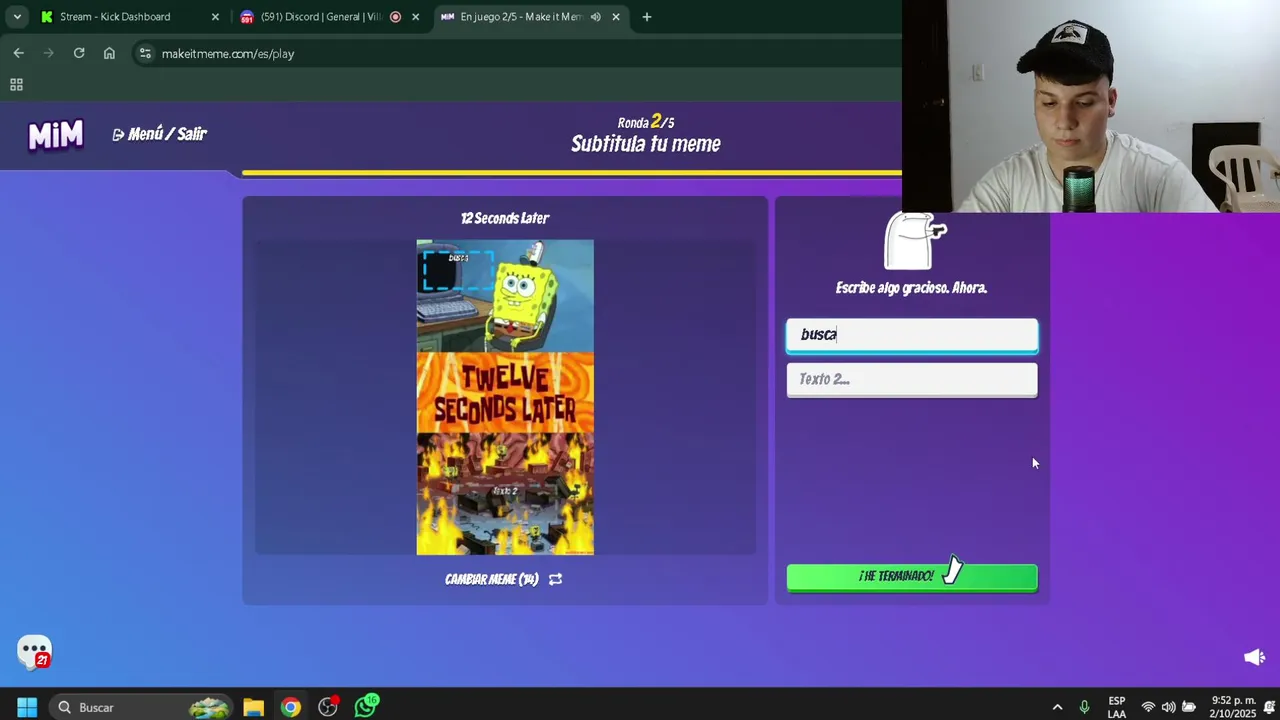The image size is (1280, 720).
Task: Click the 'Subtitula tu meme' heading
Action: click(646, 144)
